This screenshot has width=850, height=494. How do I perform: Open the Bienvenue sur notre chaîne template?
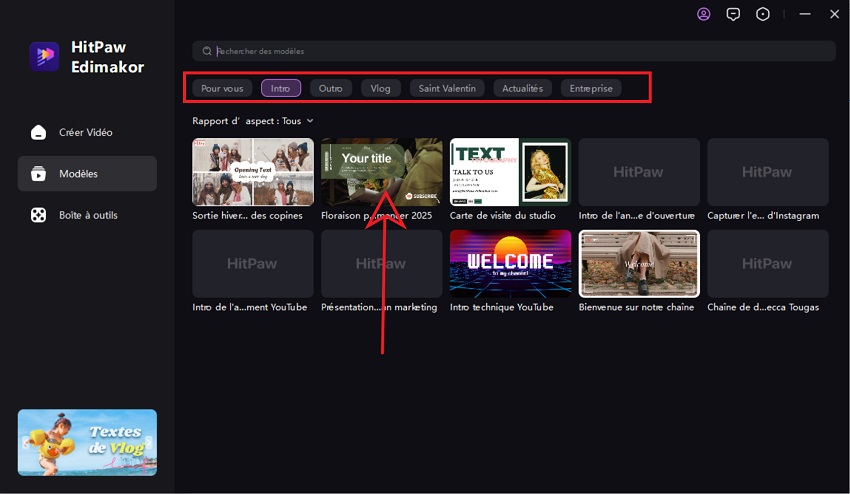tap(639, 264)
